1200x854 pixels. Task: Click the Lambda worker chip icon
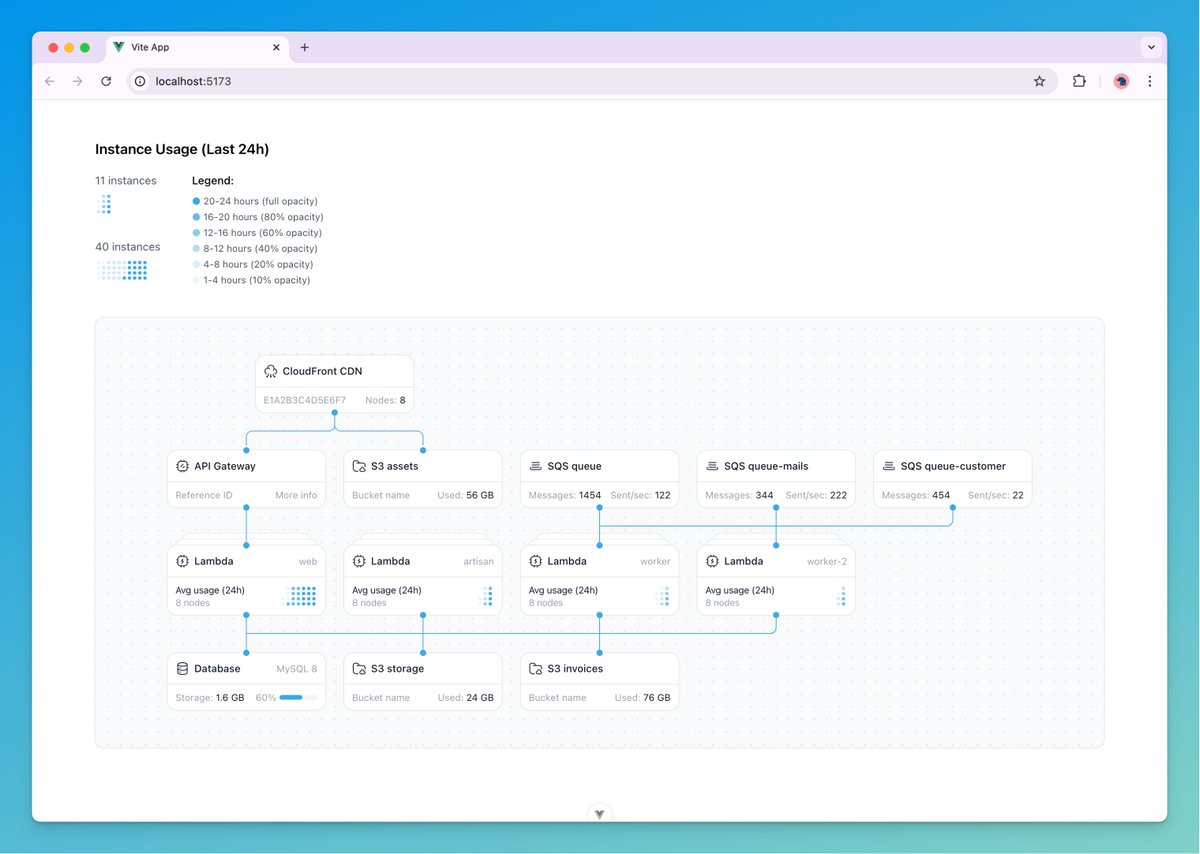pyautogui.click(x=535, y=561)
